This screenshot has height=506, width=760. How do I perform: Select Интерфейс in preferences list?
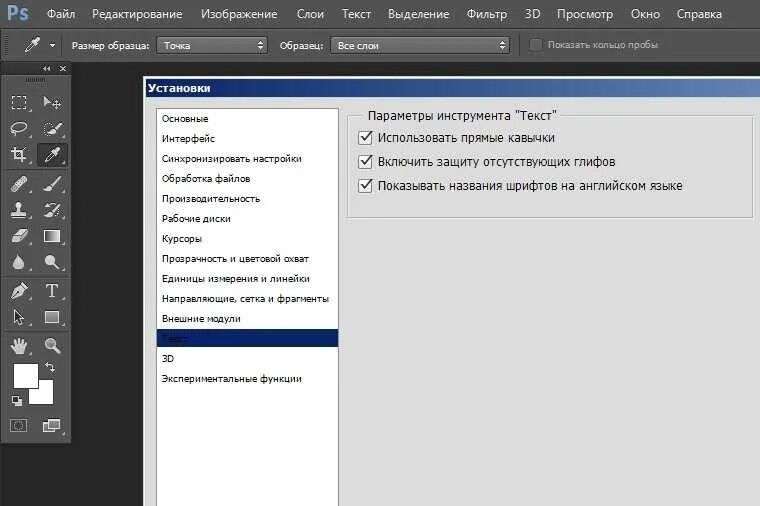(x=247, y=139)
